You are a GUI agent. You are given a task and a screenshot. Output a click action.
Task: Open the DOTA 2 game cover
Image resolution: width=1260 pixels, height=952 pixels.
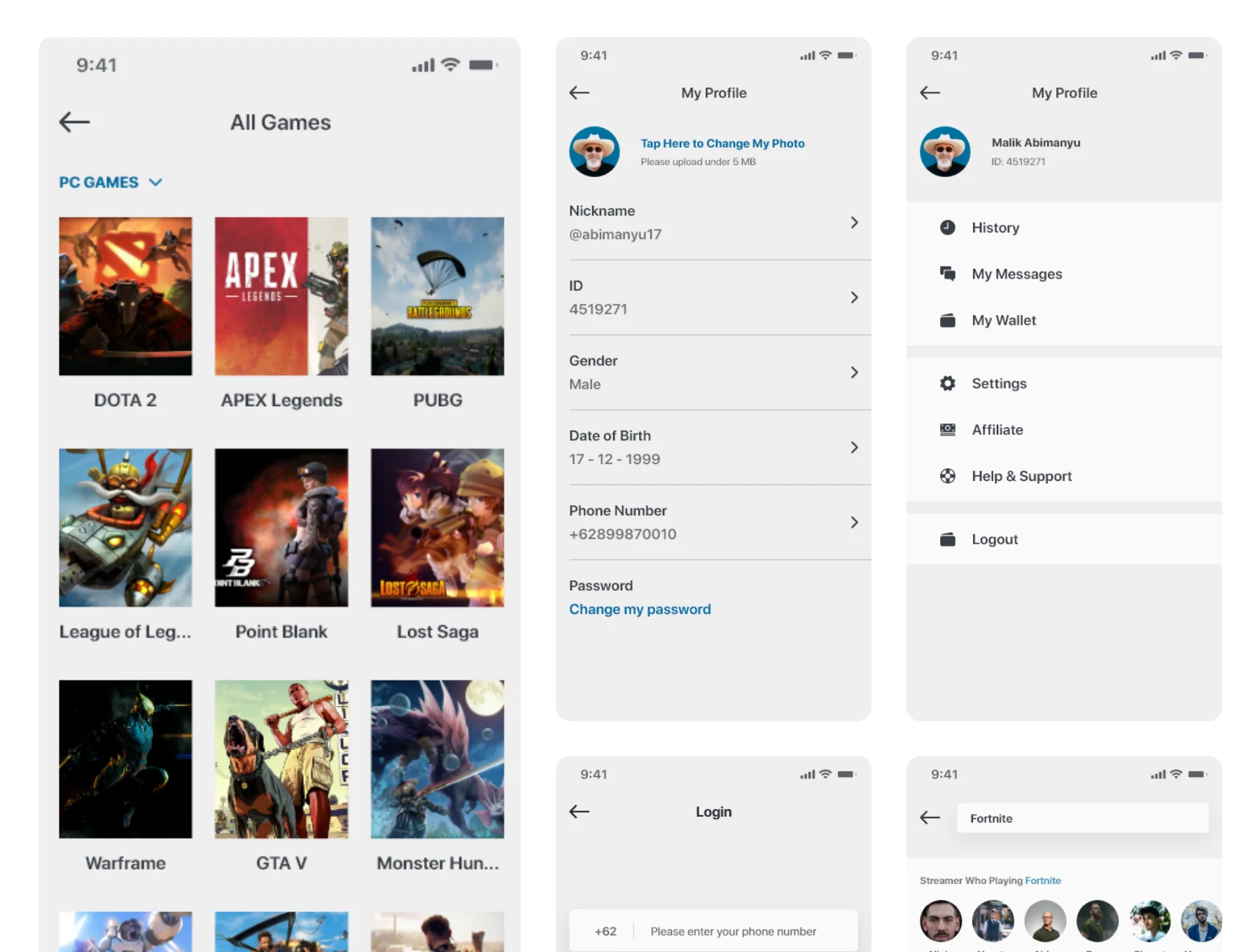125,296
